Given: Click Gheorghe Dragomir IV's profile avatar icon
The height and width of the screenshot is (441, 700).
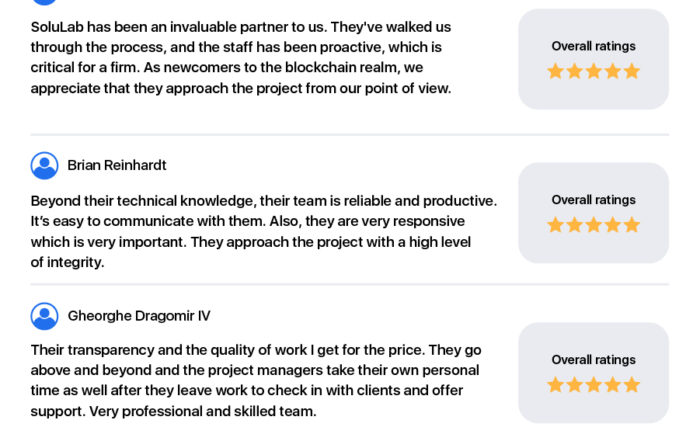Looking at the screenshot, I should coord(44,316).
